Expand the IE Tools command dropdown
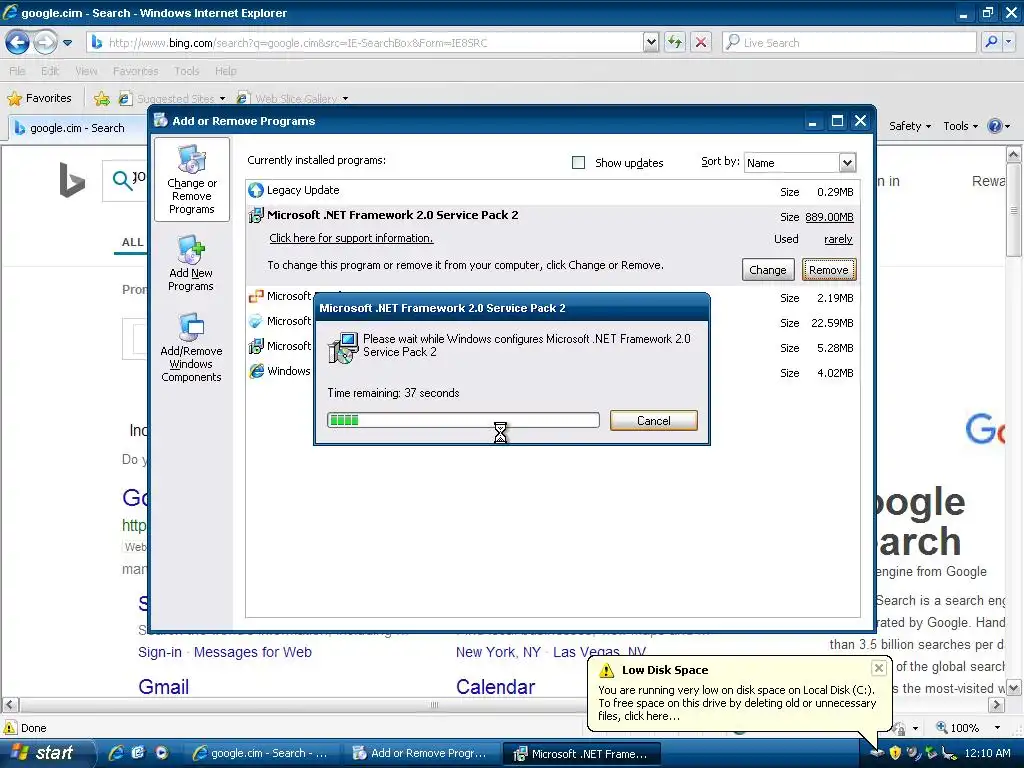 pyautogui.click(x=975, y=127)
